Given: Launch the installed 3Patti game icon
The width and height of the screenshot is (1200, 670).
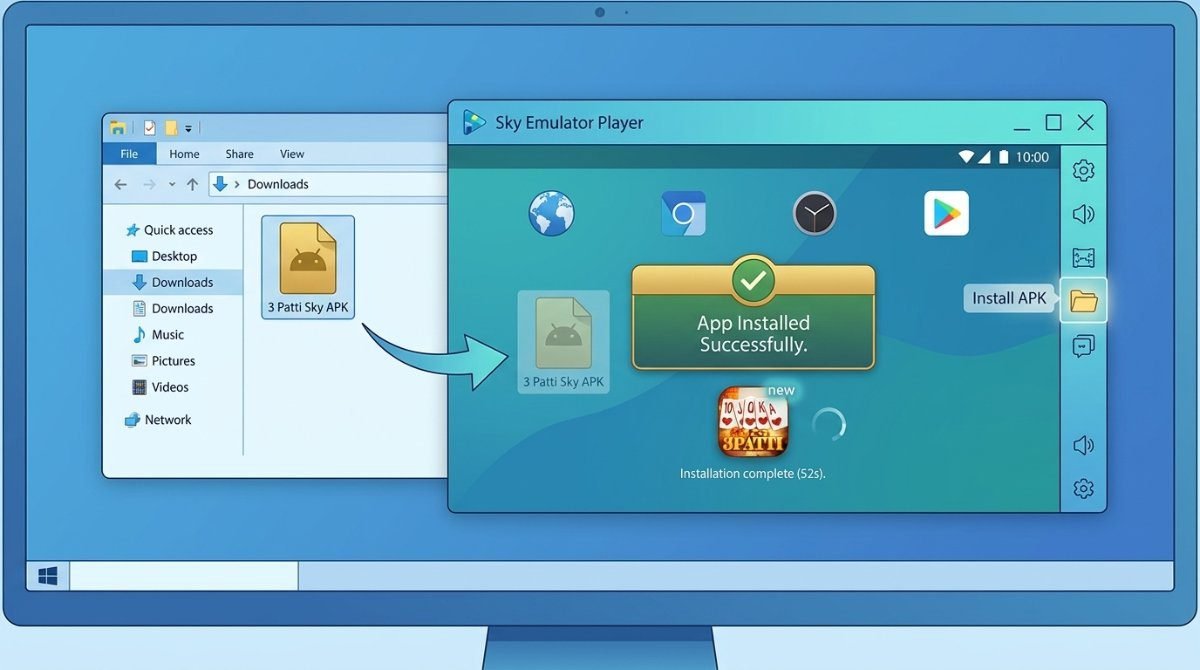Looking at the screenshot, I should click(x=753, y=422).
